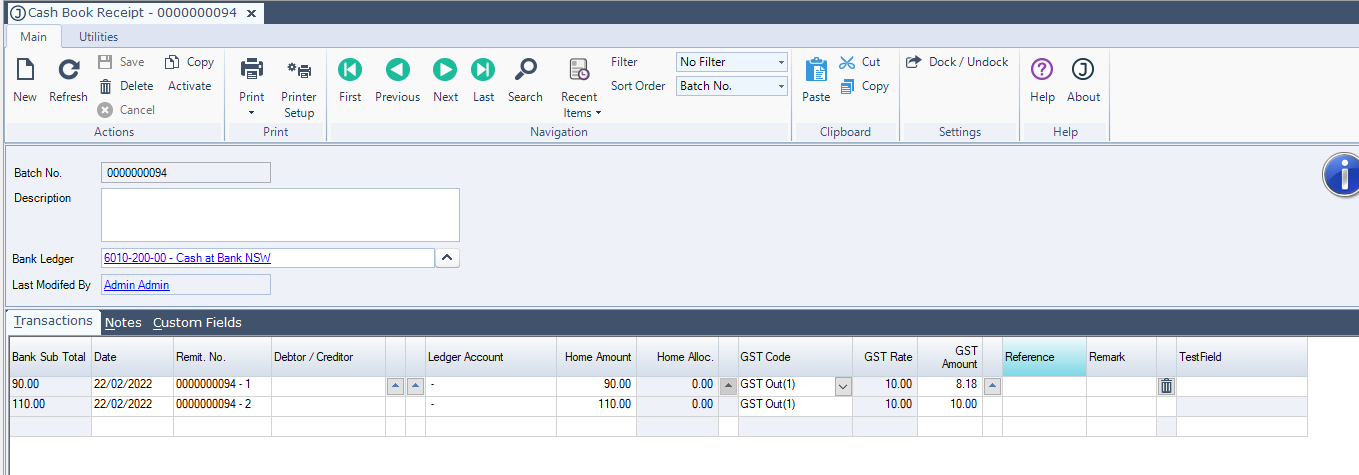Switch to the Custom Fields tab

point(197,322)
